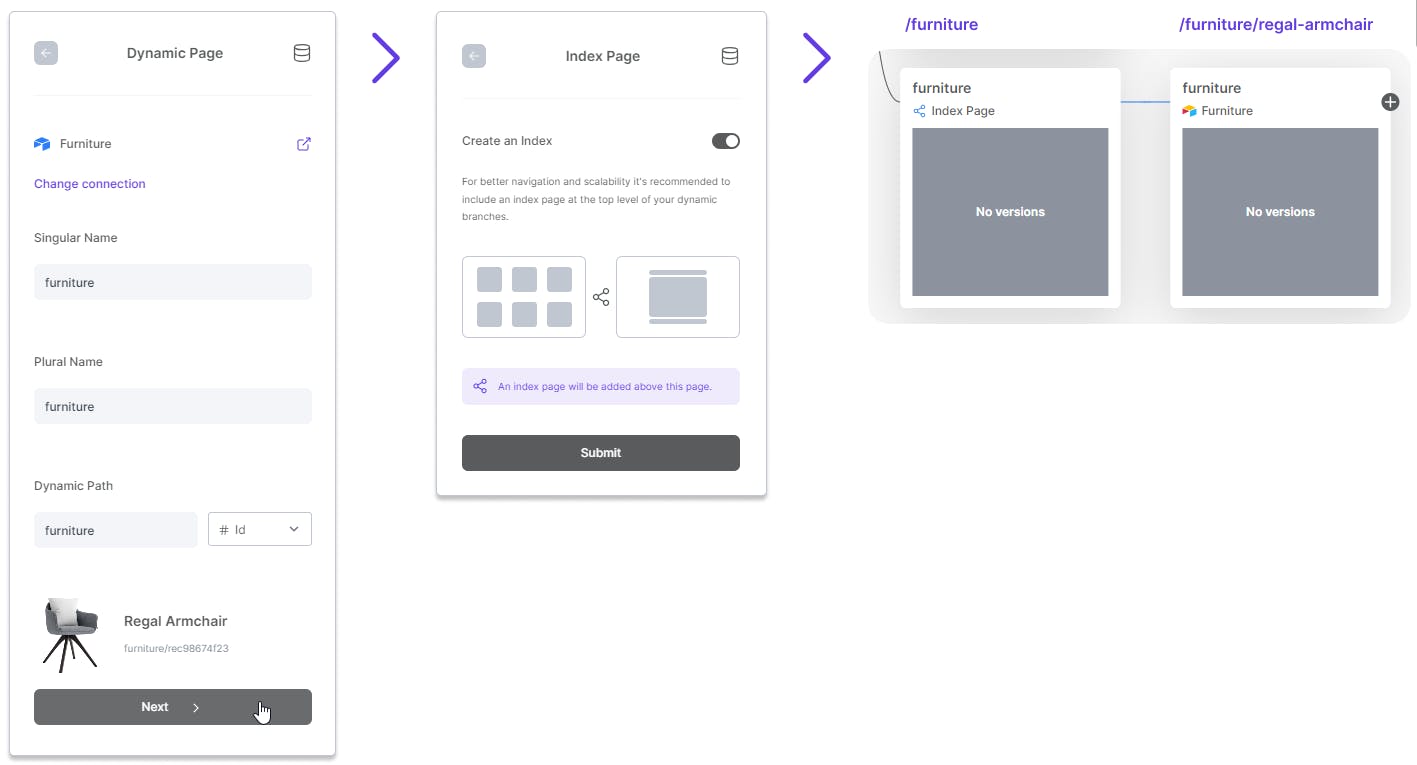Click the Singular Name input field

tap(173, 282)
